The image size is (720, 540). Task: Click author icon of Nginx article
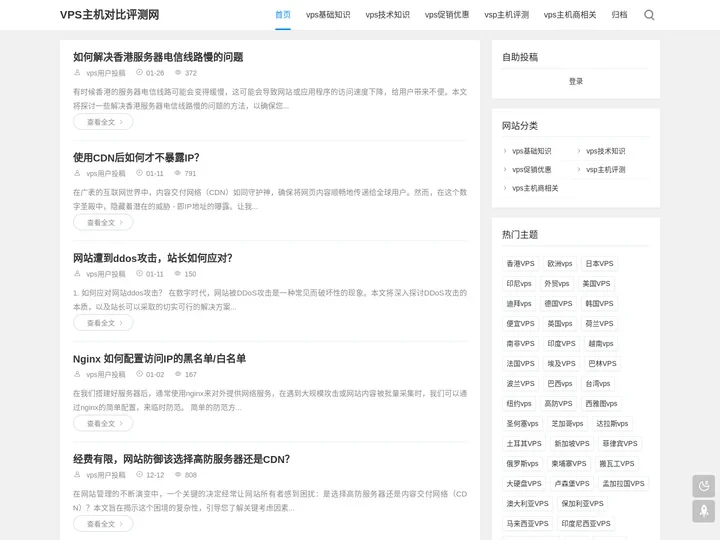point(77,374)
